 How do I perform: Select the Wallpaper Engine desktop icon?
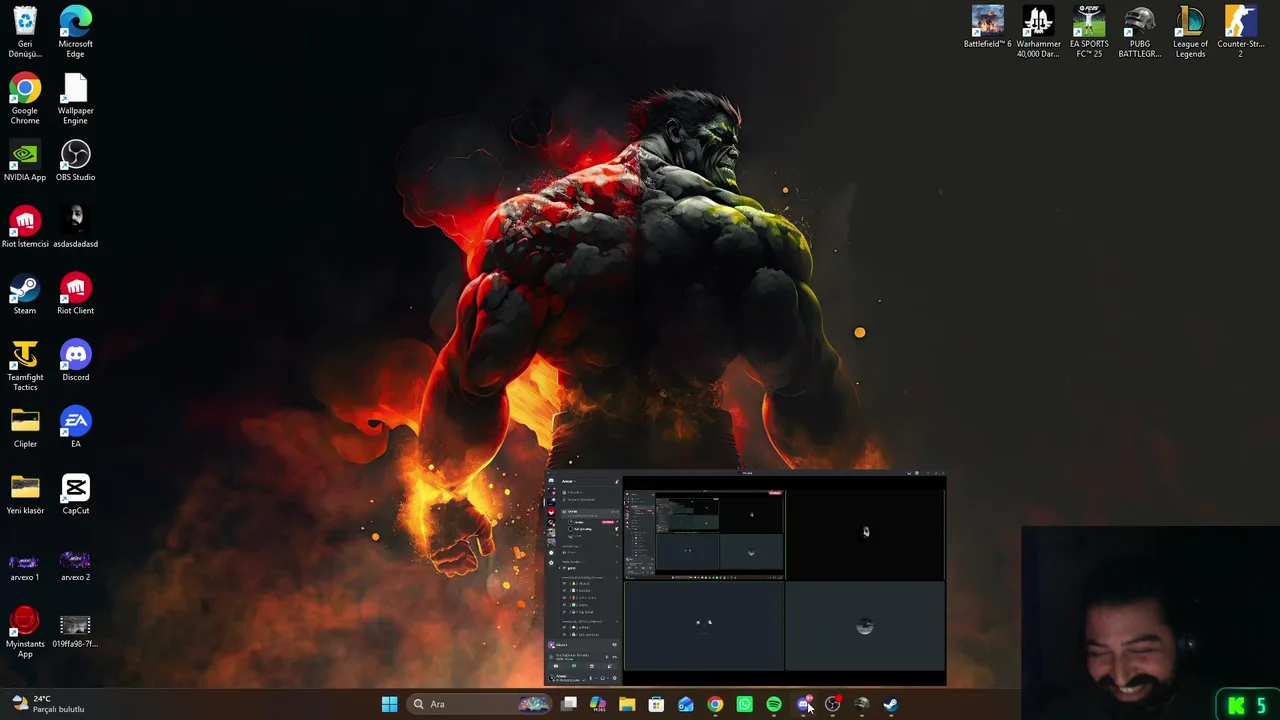[x=75, y=98]
